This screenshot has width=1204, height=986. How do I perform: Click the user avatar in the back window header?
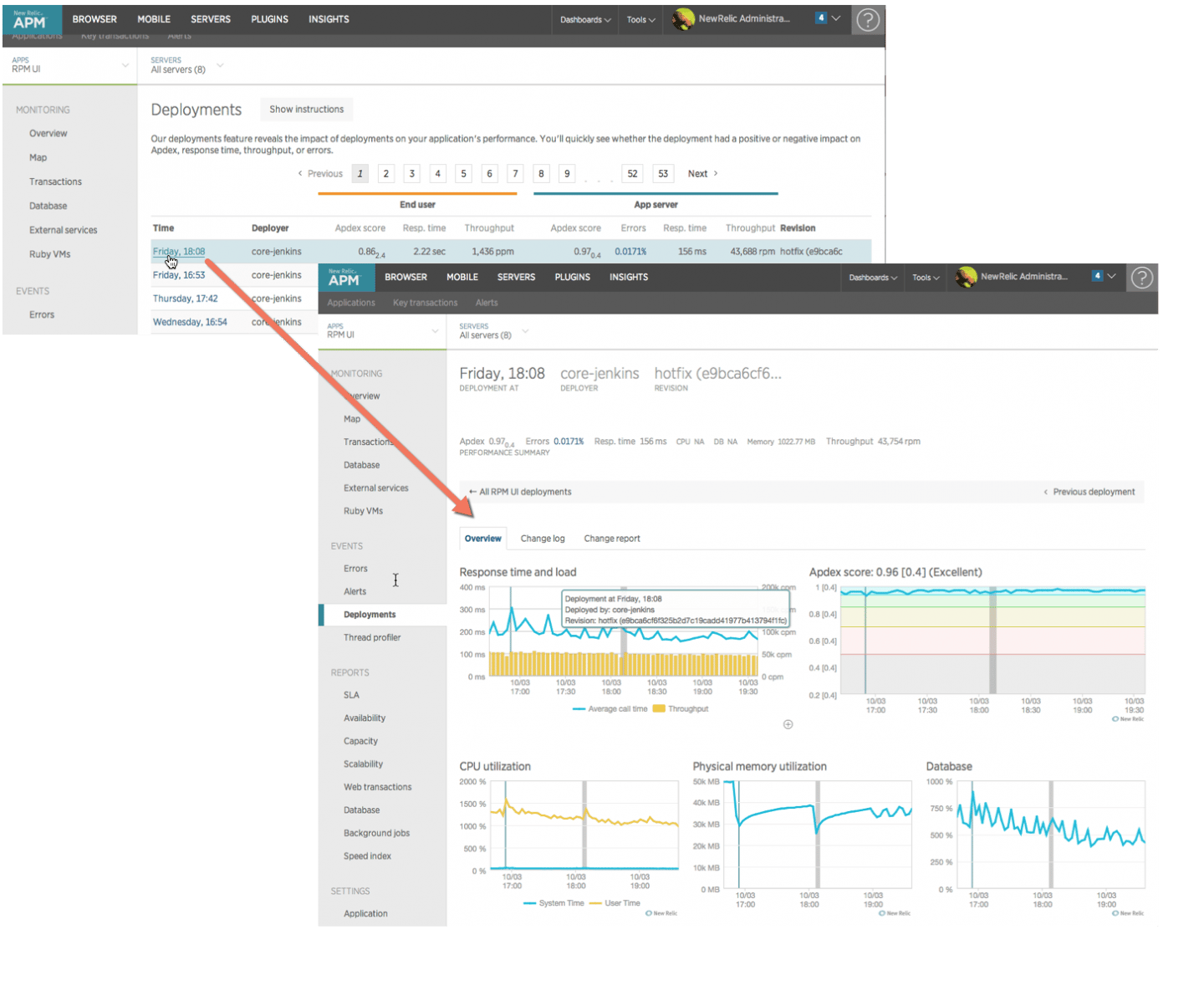pos(683,18)
